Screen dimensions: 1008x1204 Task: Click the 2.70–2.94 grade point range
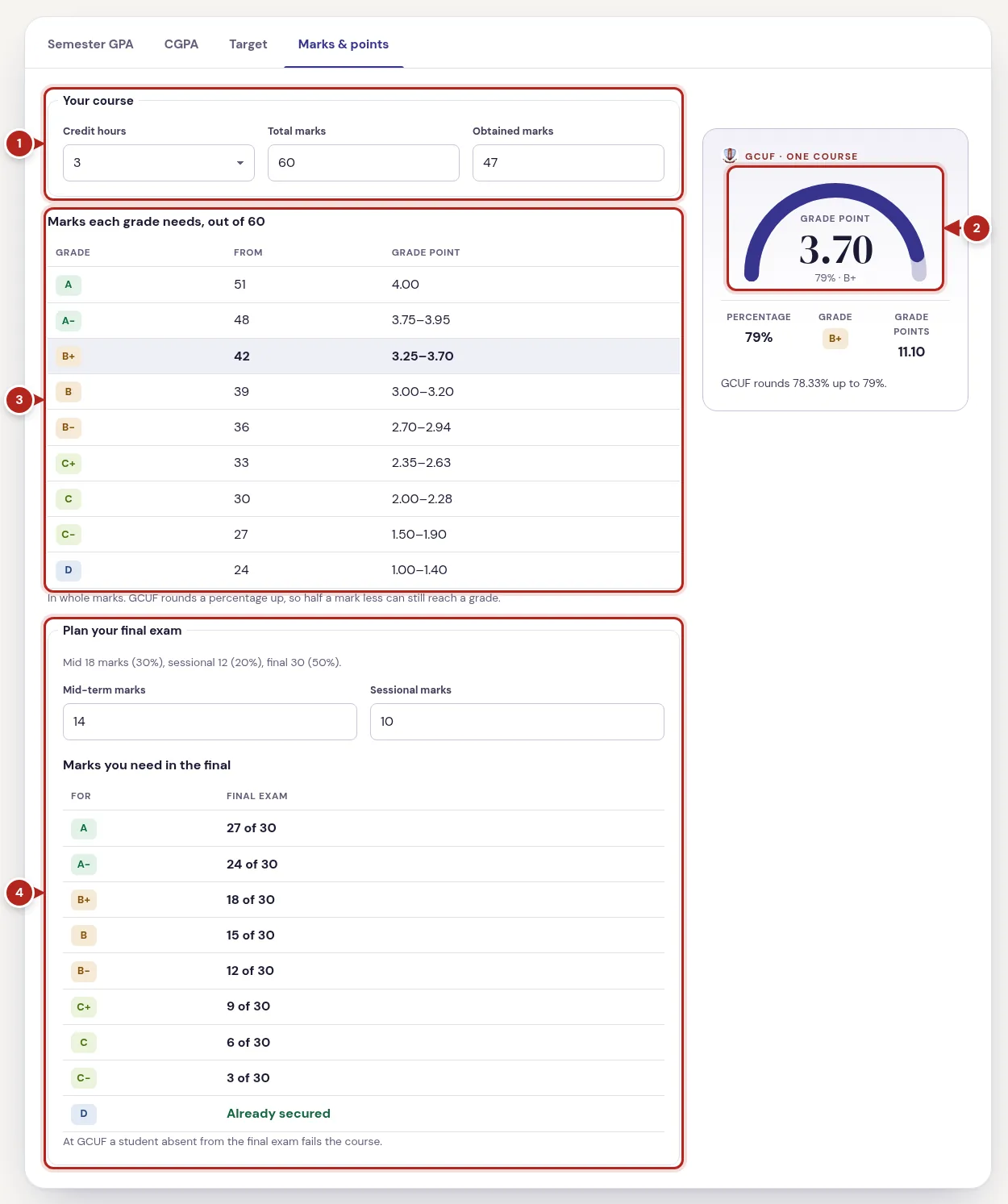point(421,427)
